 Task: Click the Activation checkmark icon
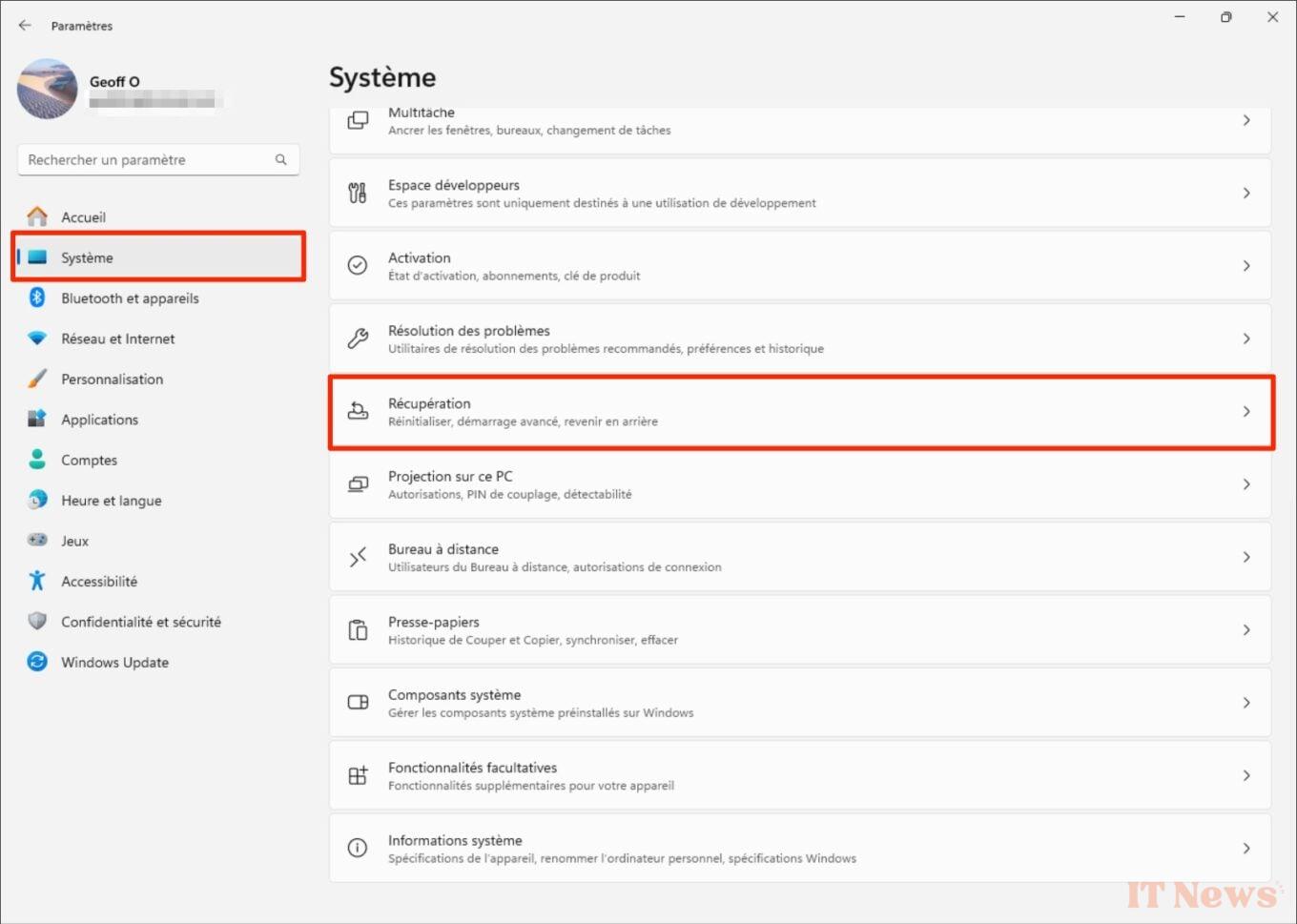point(358,265)
